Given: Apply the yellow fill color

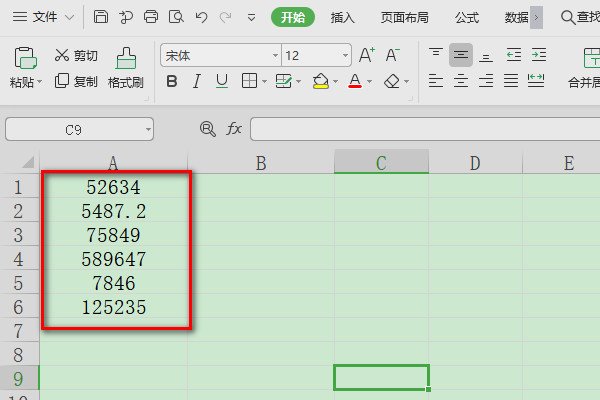Looking at the screenshot, I should [321, 81].
